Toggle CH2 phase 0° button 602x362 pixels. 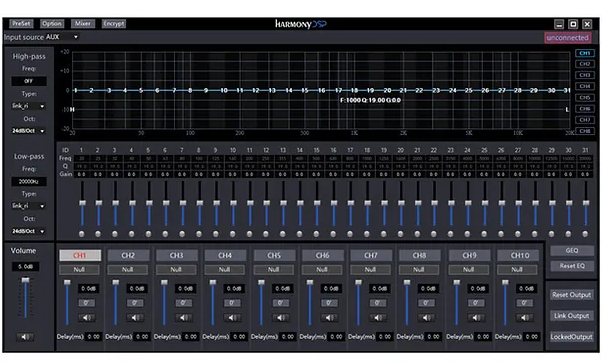135,303
